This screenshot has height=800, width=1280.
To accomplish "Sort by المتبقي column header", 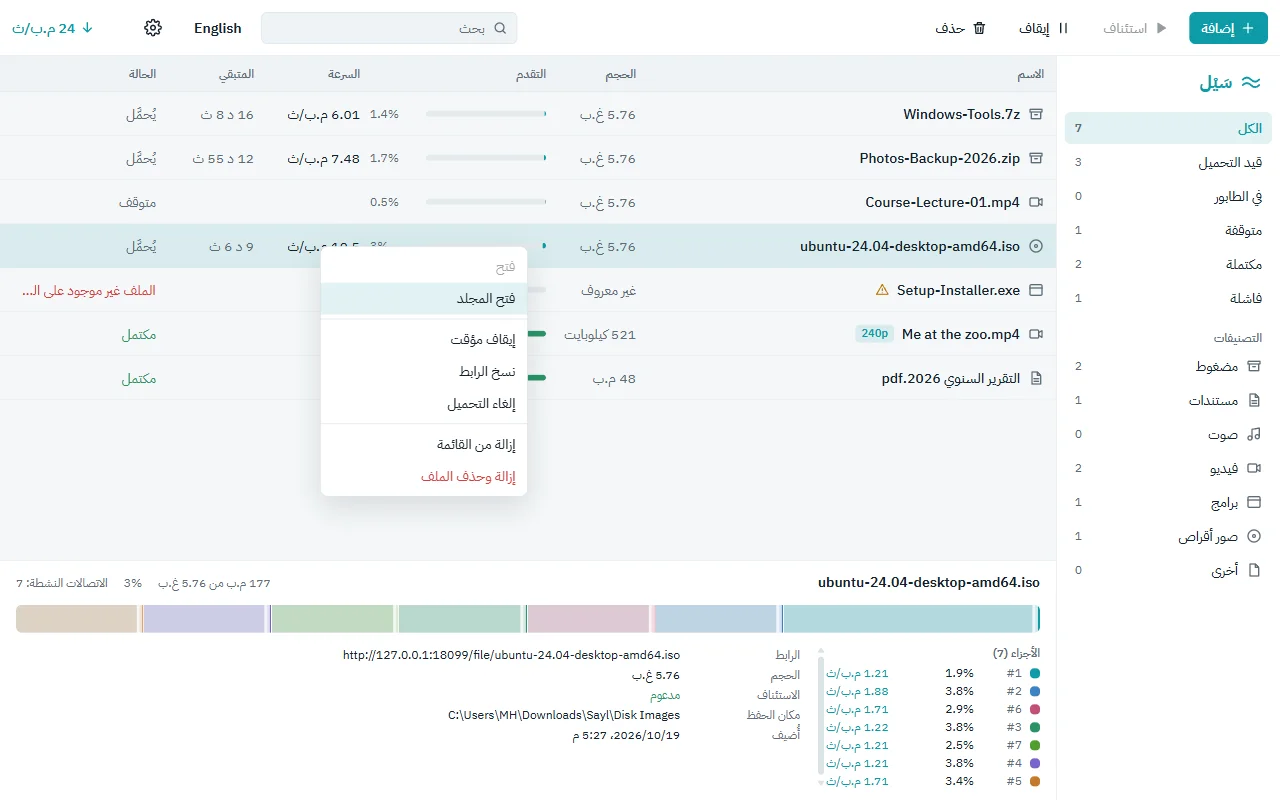I will [237, 74].
